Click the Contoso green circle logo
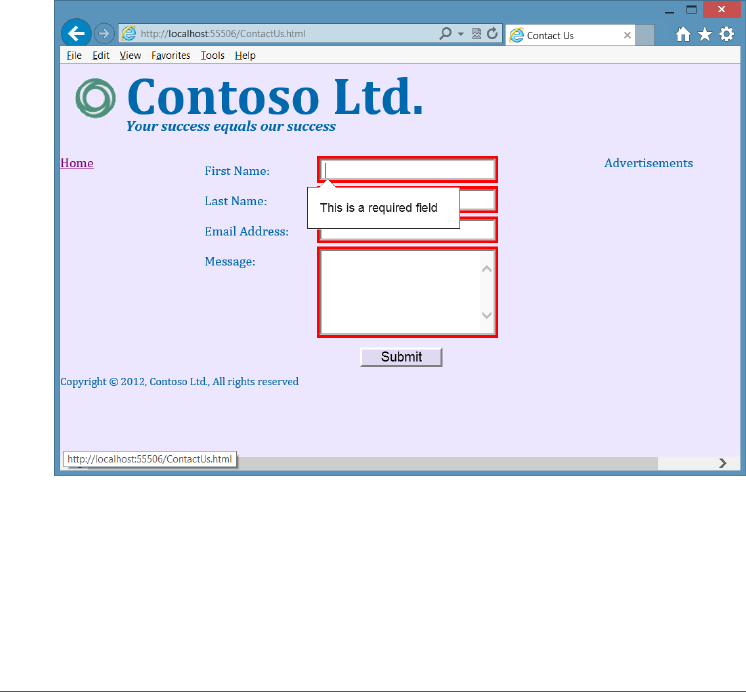The width and height of the screenshot is (746, 692). [96, 98]
